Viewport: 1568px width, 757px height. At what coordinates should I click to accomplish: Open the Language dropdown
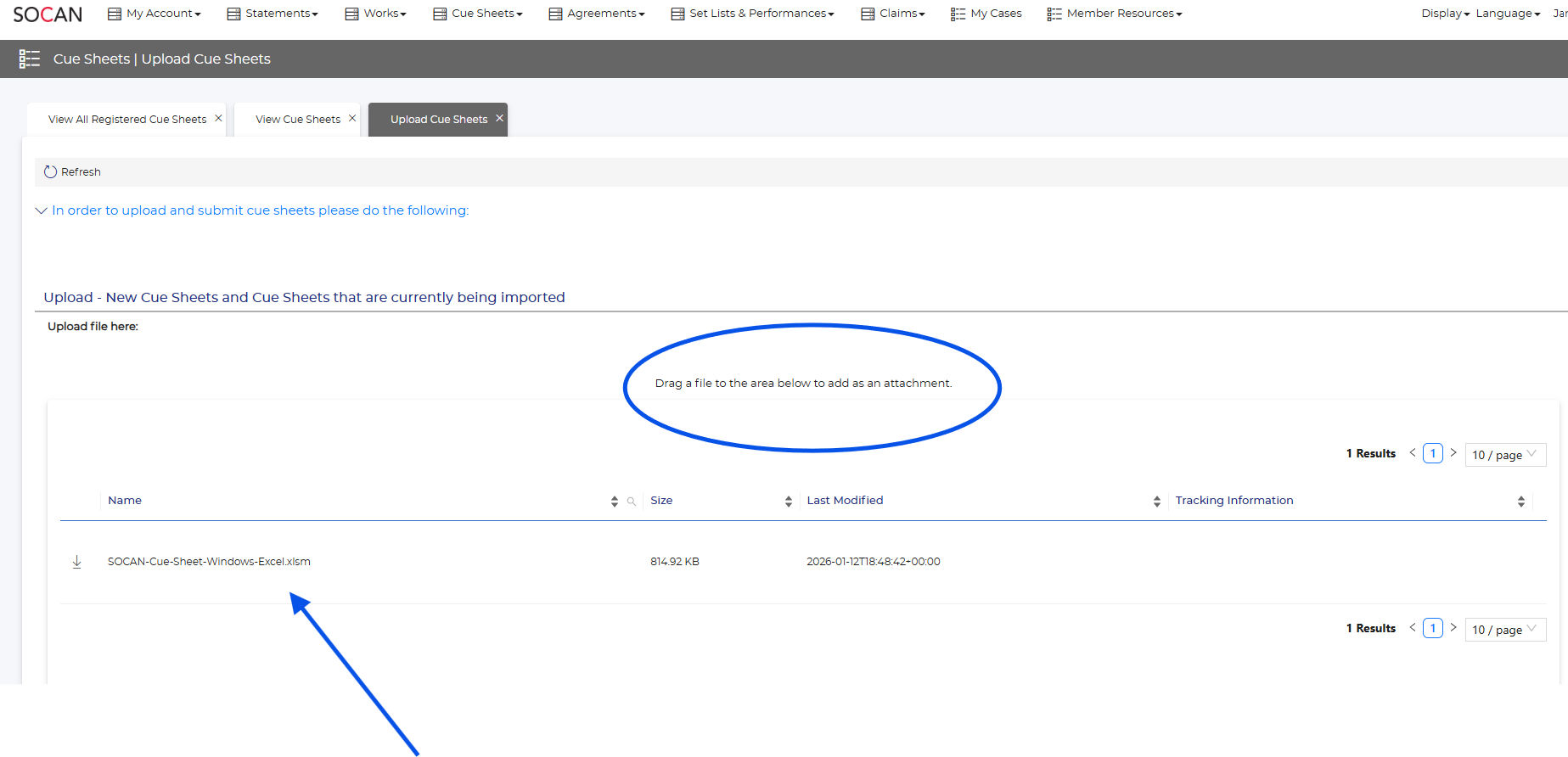click(1508, 14)
